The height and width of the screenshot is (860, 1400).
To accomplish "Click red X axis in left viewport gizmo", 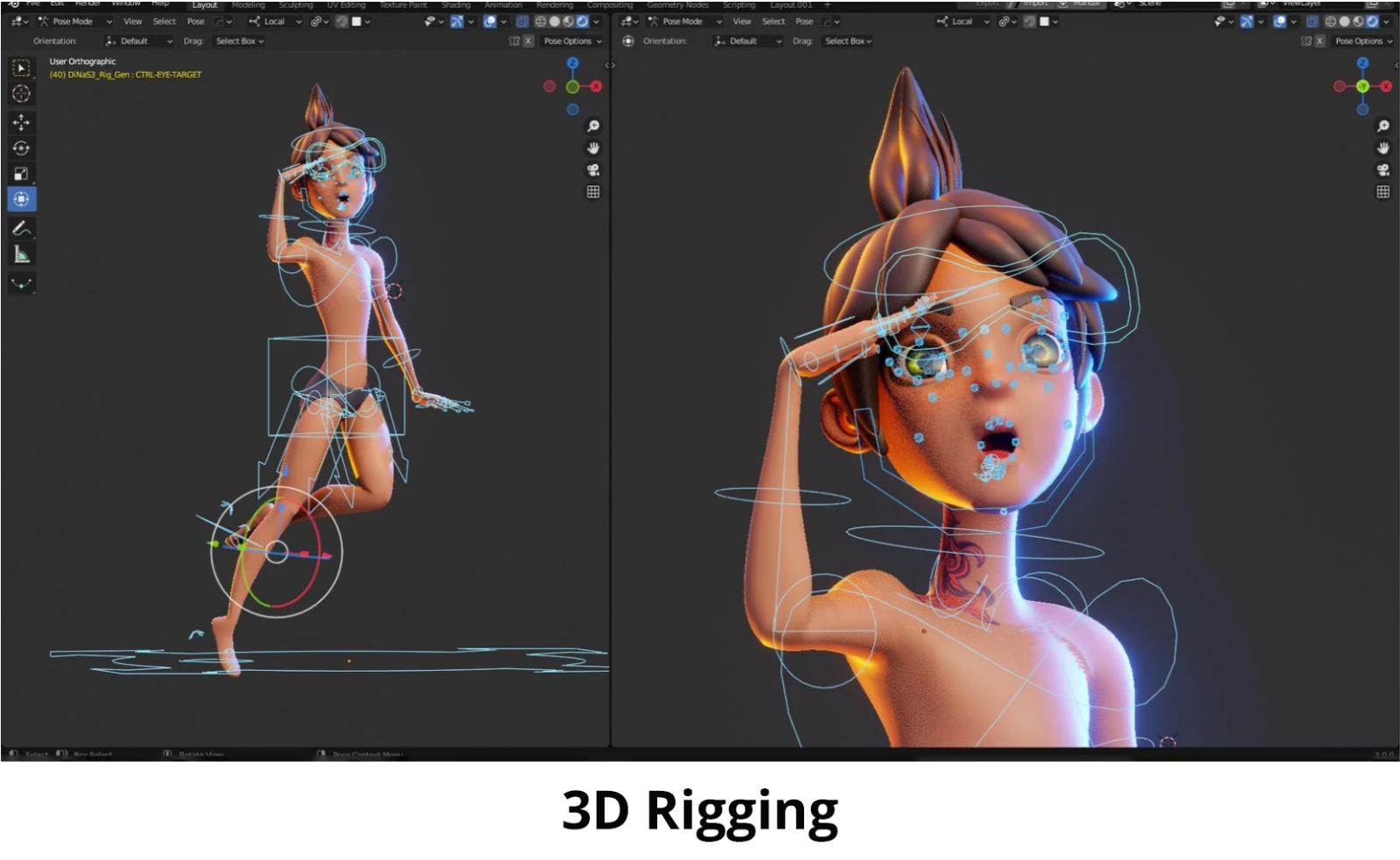I will tap(596, 86).
